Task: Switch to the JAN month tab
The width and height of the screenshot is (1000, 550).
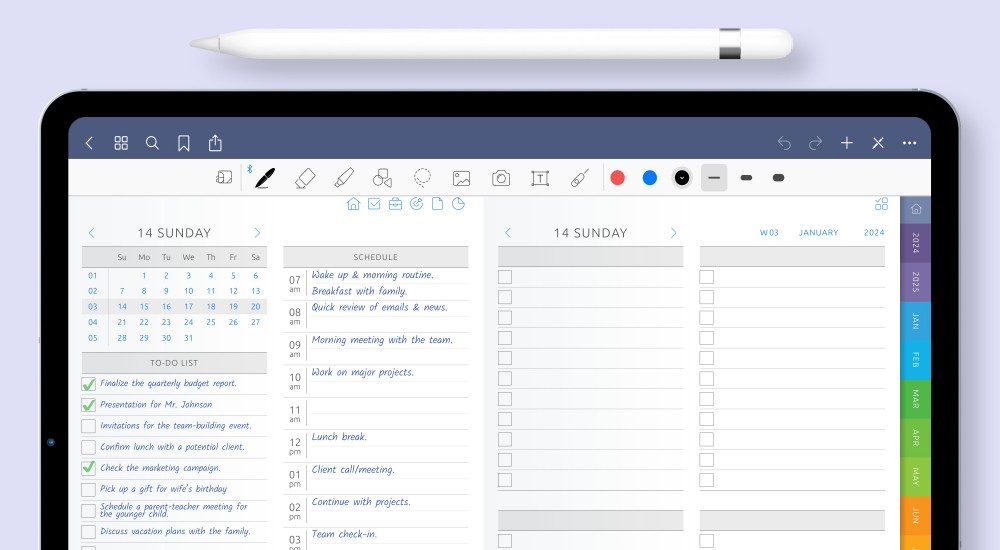Action: tap(916, 320)
